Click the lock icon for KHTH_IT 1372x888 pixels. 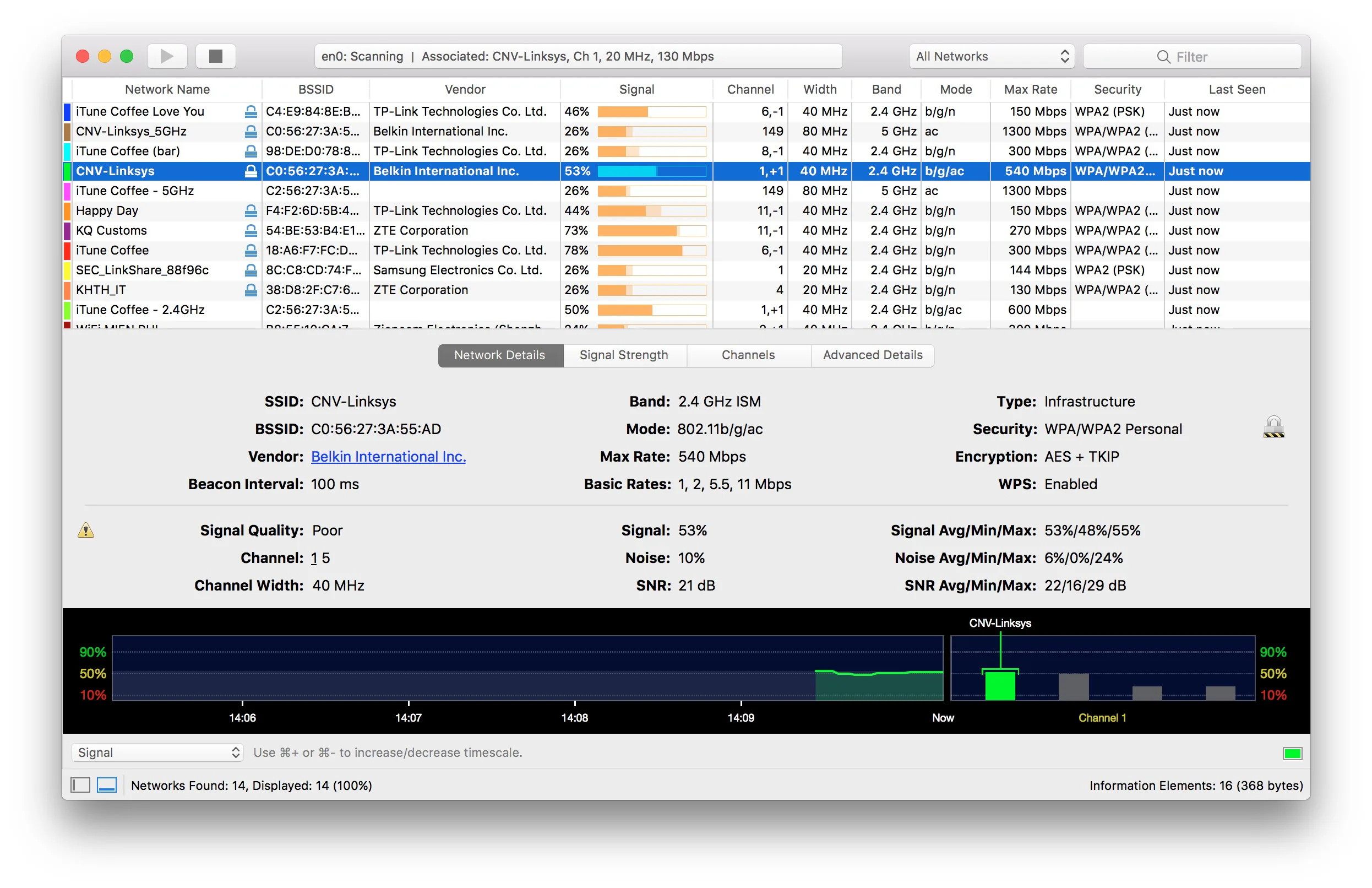[251, 289]
